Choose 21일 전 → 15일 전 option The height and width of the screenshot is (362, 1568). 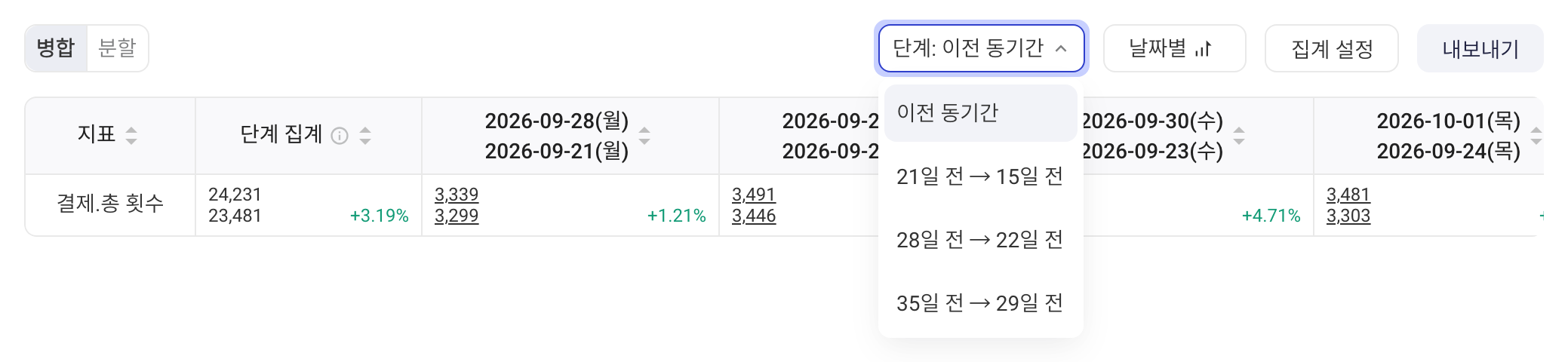pyautogui.click(x=980, y=176)
